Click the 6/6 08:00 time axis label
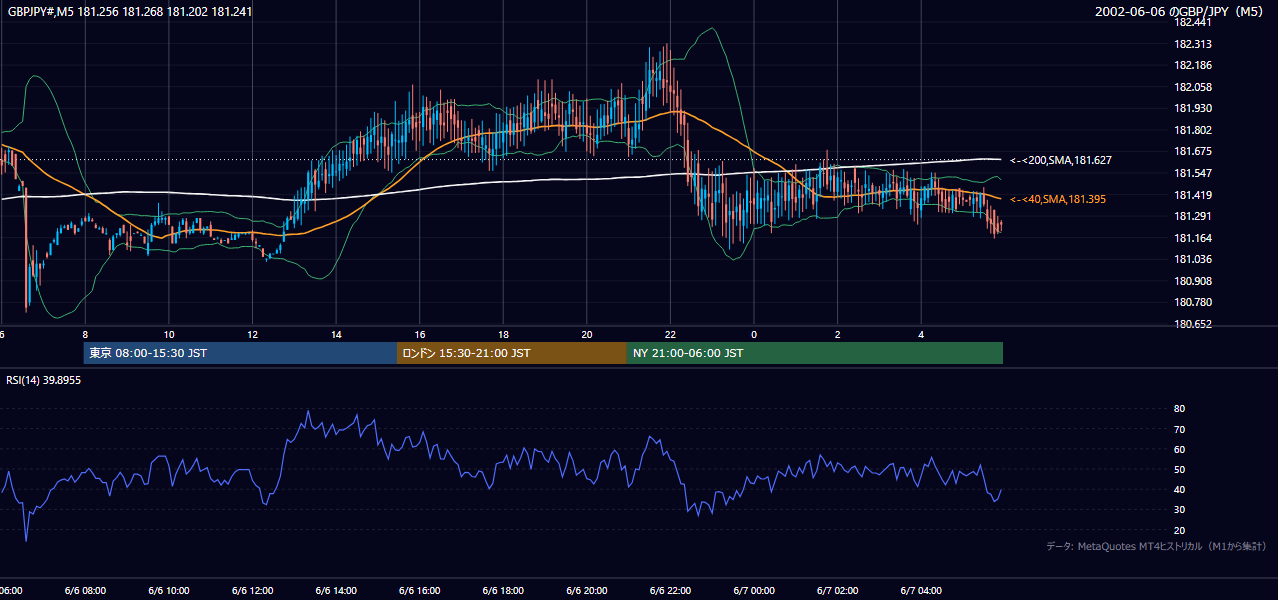 point(85,591)
